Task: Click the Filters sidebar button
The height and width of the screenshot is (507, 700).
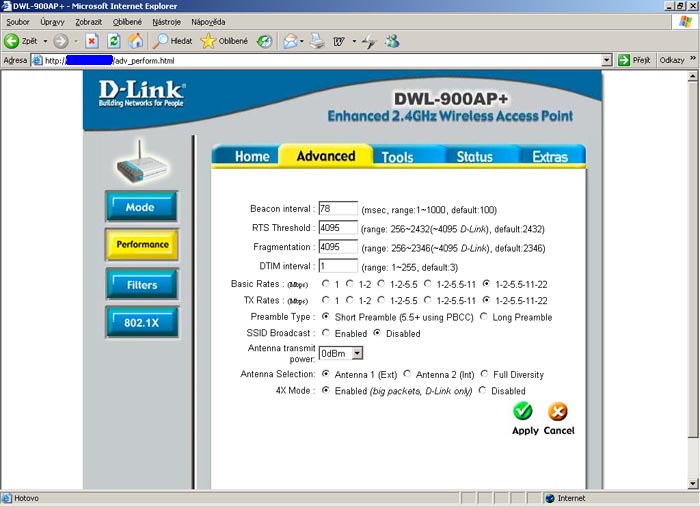Action: click(x=142, y=284)
